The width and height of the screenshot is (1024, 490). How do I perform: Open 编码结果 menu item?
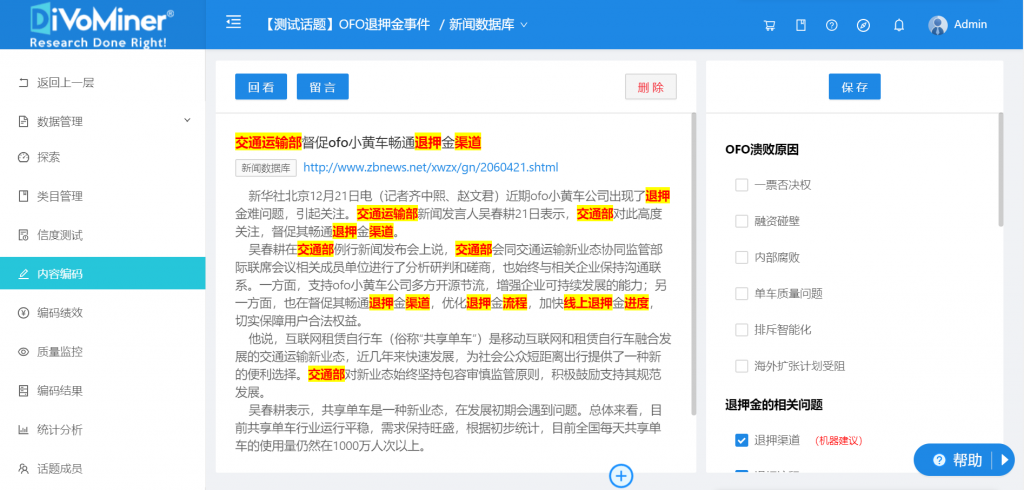[103, 391]
